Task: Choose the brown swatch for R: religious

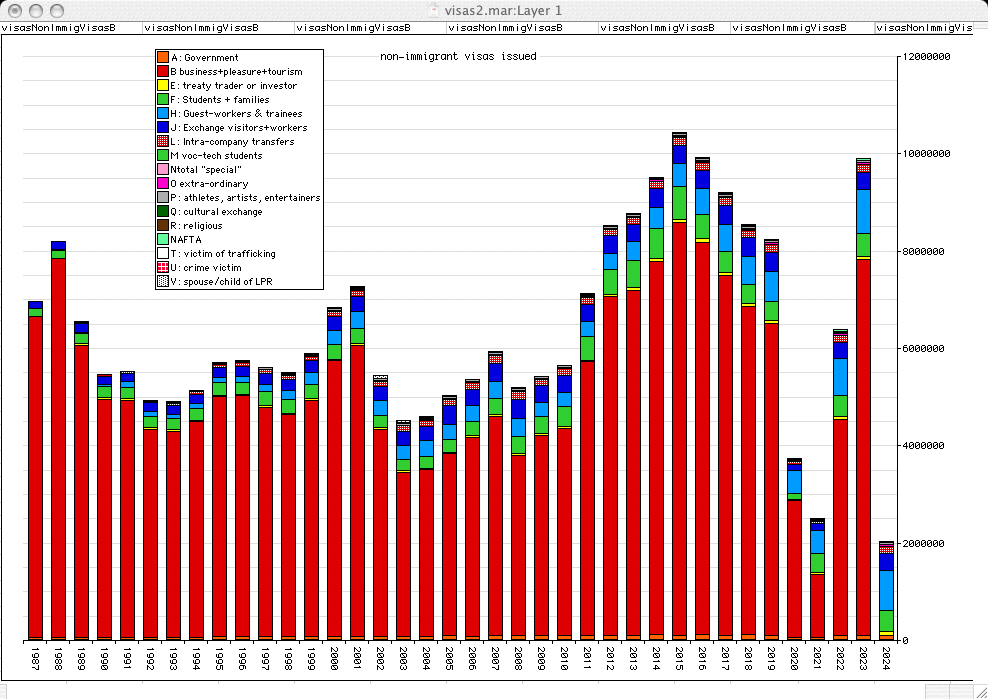Action: (x=162, y=226)
